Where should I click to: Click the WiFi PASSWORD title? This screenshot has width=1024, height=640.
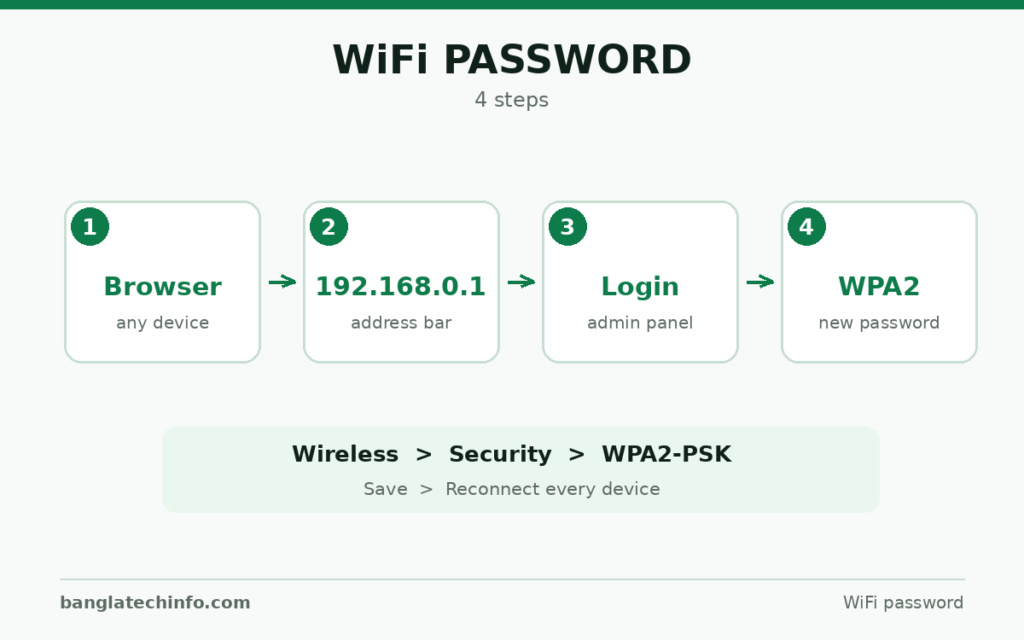click(512, 60)
